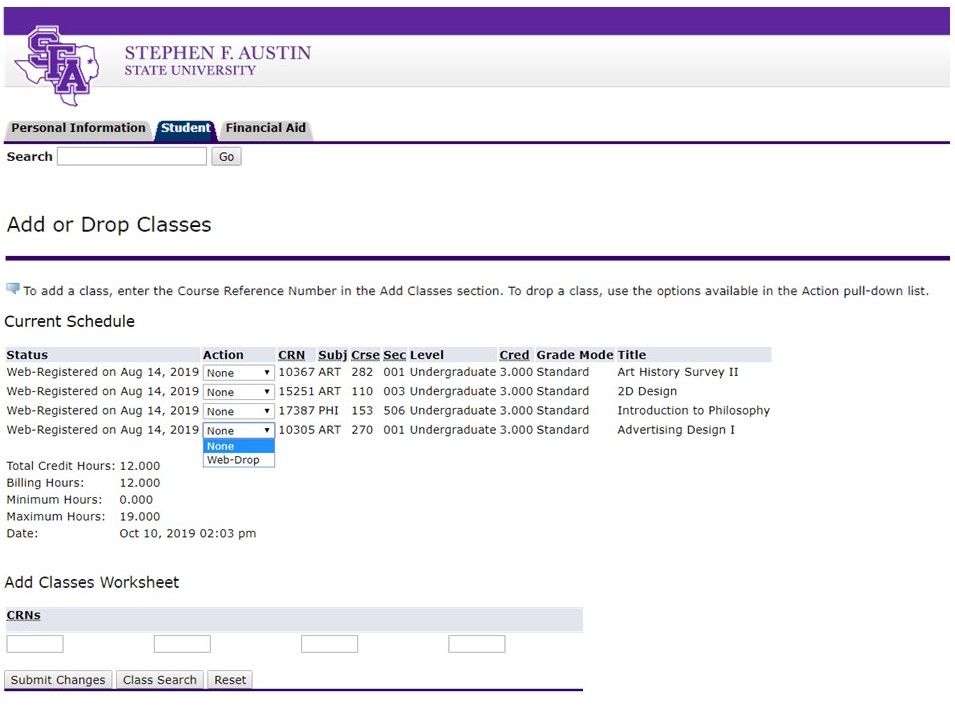Image resolution: width=955 pixels, height=708 pixels.
Task: Click the Search text field
Action: [x=132, y=157]
